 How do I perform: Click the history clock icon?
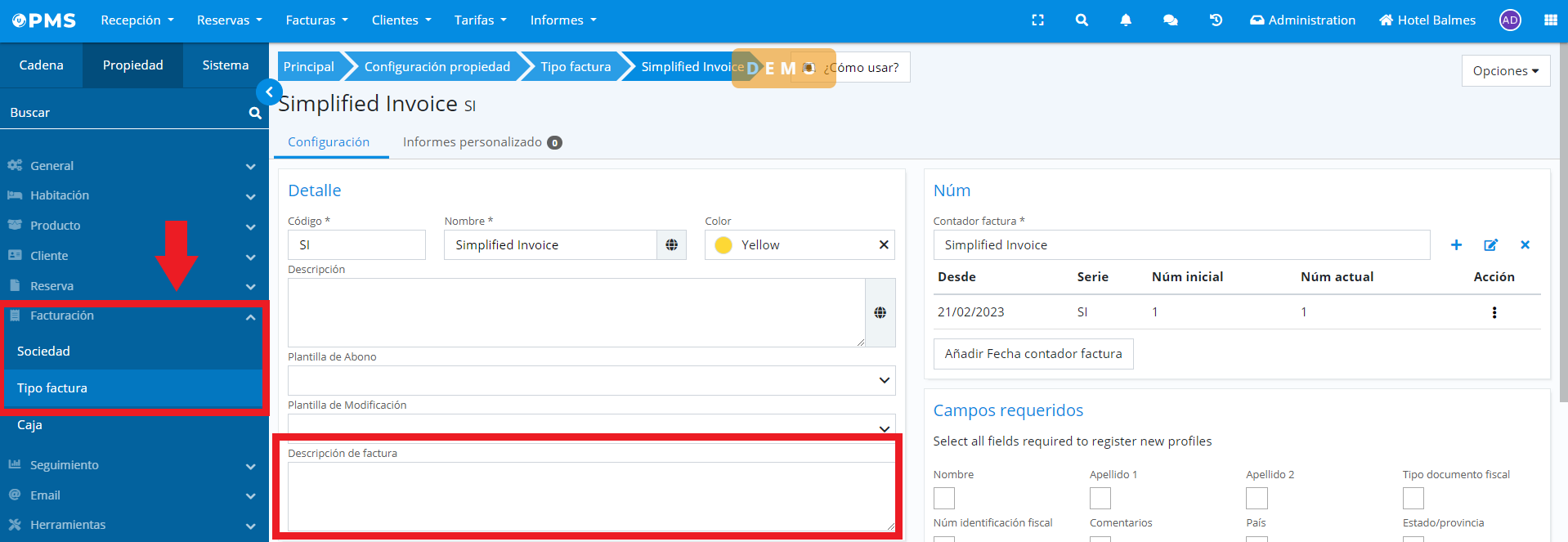[1216, 20]
